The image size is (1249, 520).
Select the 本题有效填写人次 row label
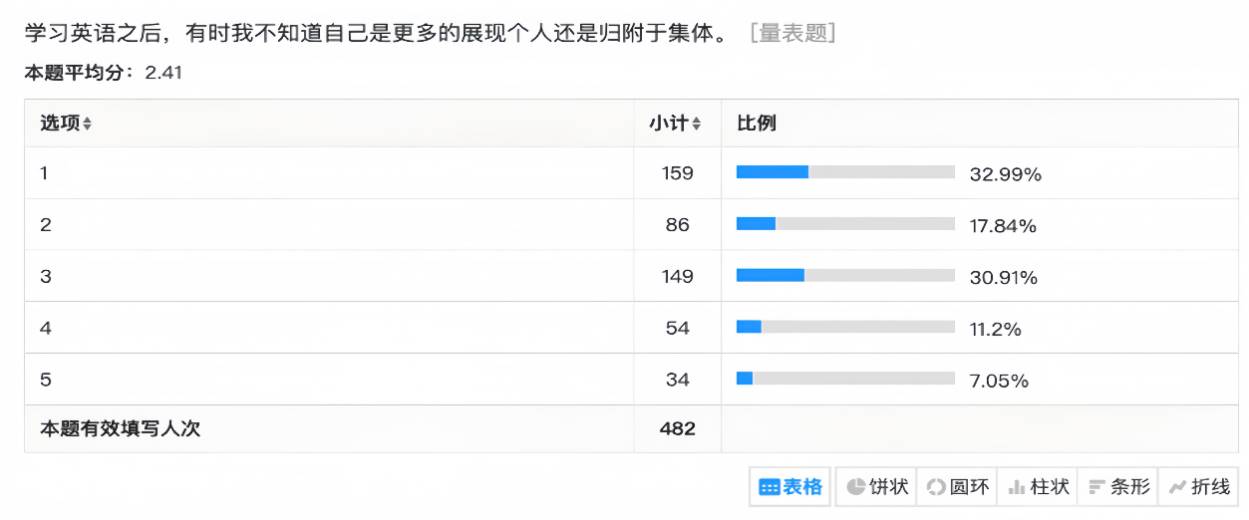(121, 429)
